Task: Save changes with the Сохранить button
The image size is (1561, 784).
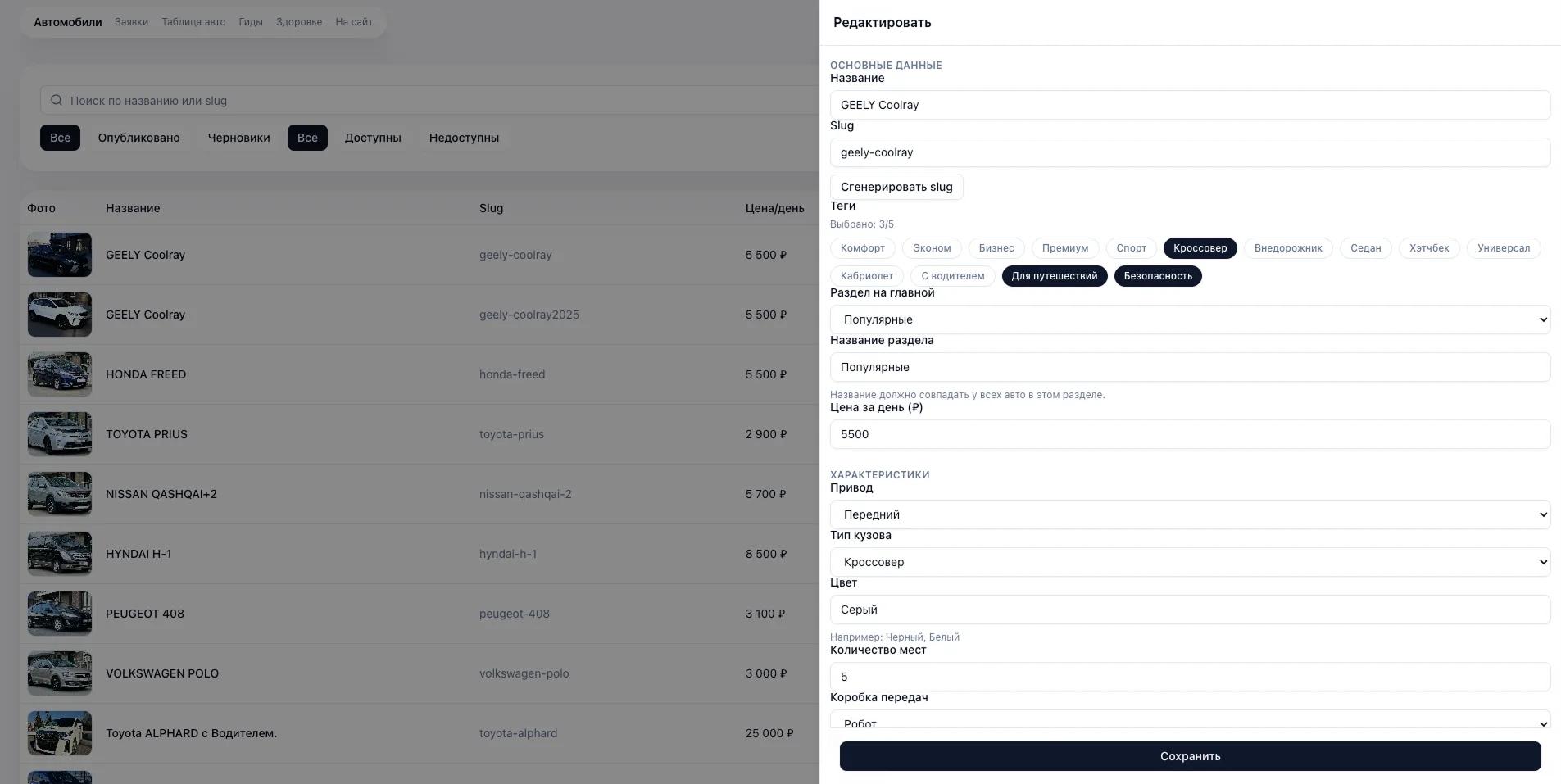Action: click(1190, 756)
